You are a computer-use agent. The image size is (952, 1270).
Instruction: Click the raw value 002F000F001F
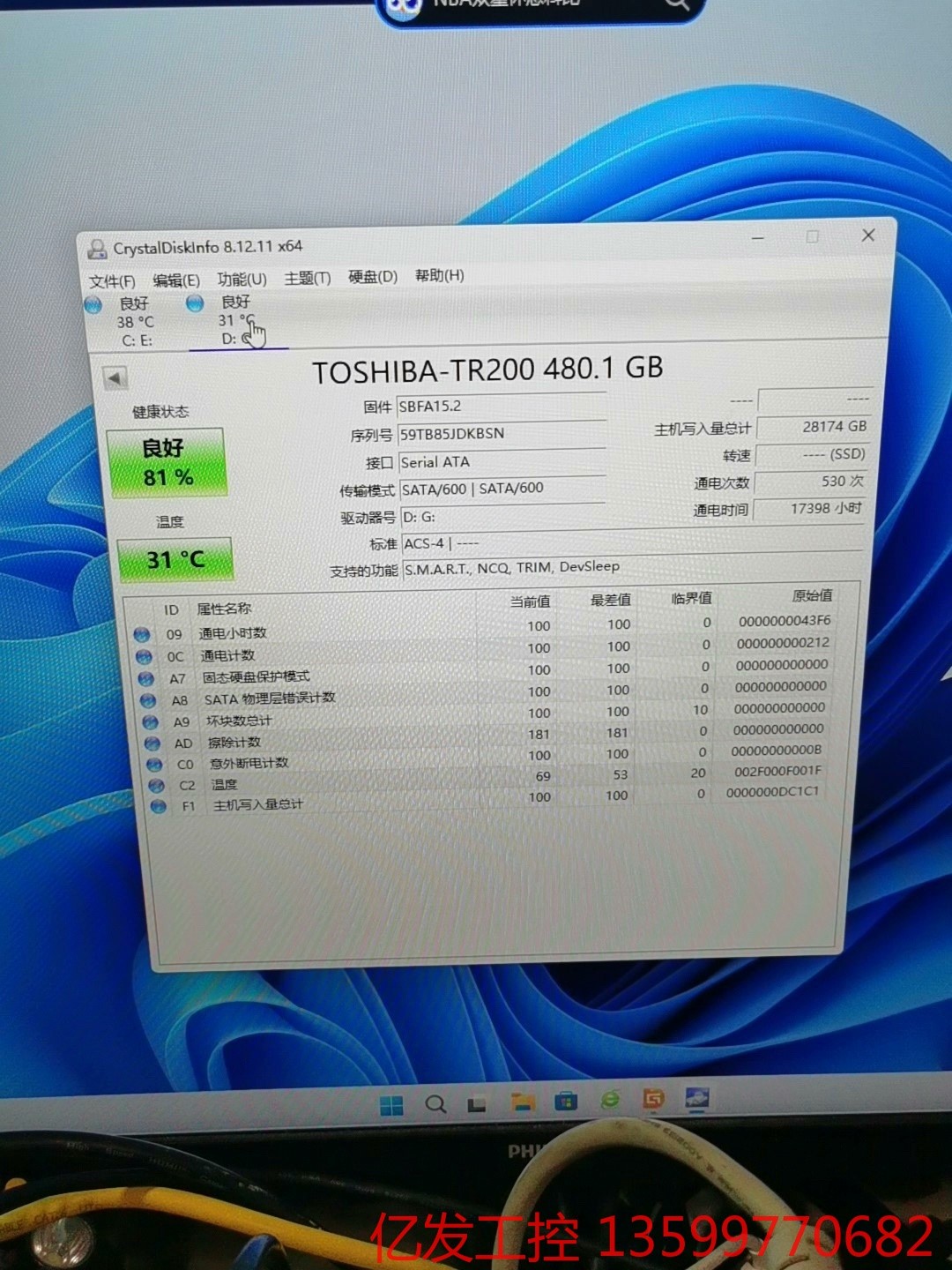point(778,771)
